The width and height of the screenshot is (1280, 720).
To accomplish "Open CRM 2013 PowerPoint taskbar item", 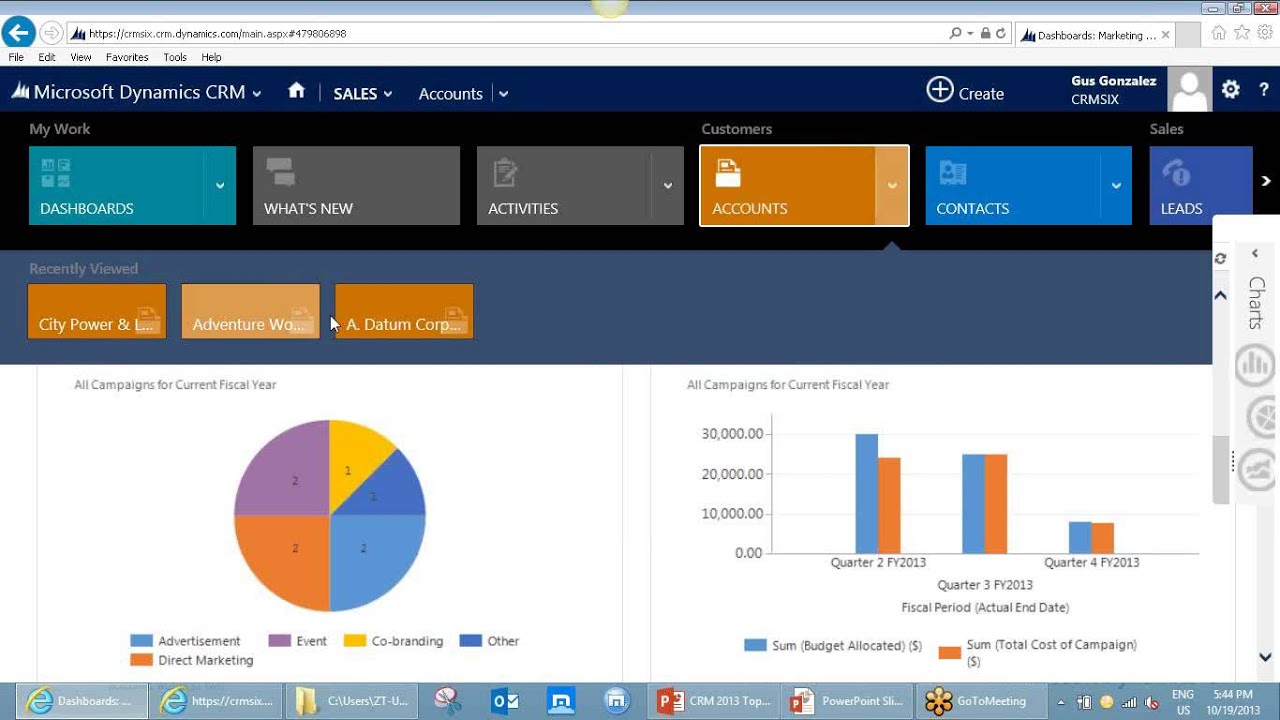I will (x=714, y=701).
